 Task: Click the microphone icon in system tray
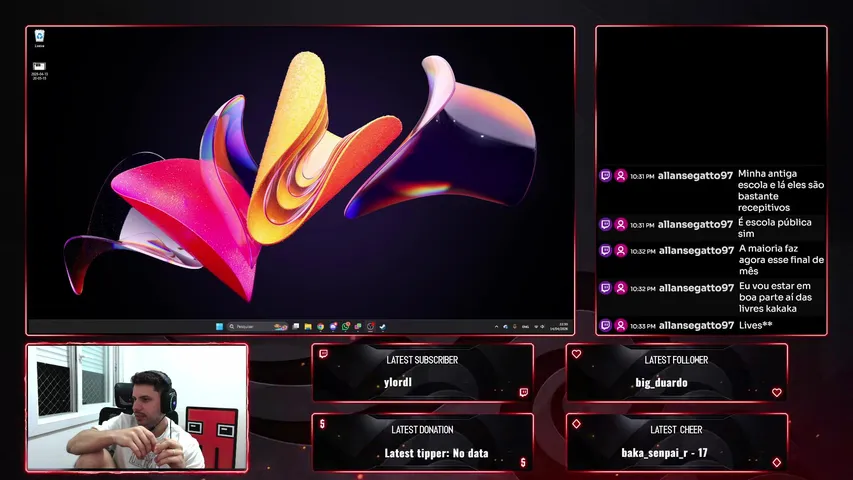click(515, 327)
